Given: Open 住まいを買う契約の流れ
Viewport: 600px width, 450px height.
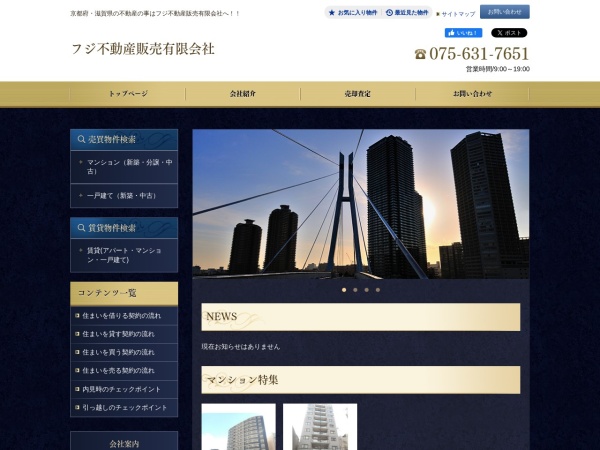Looking at the screenshot, I should (x=124, y=352).
